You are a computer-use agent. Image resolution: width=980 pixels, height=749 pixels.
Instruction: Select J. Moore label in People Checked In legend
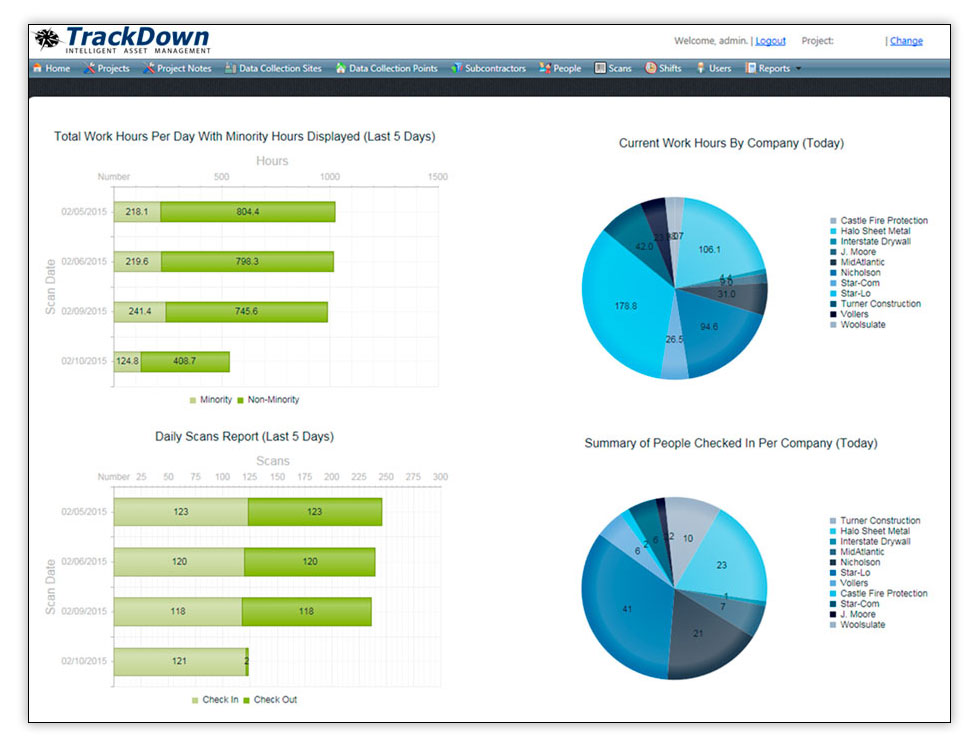coord(858,614)
